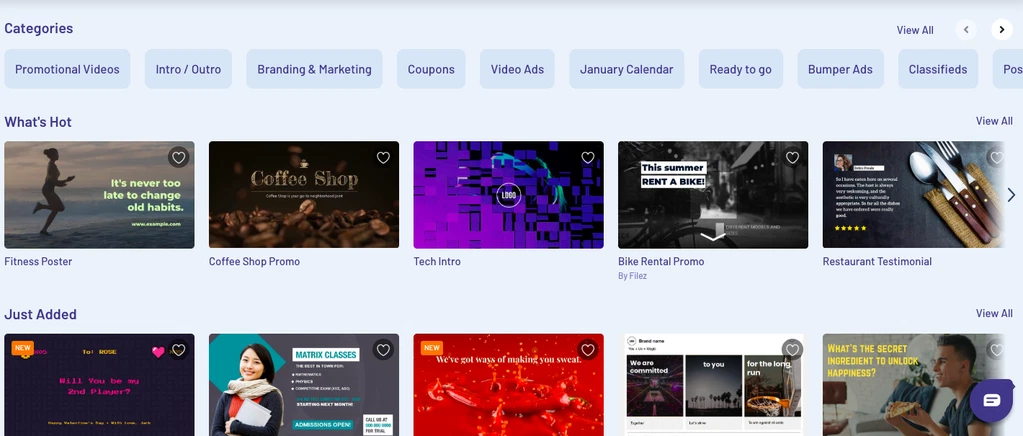View All in Just Added section
The width and height of the screenshot is (1023, 436).
tap(994, 313)
